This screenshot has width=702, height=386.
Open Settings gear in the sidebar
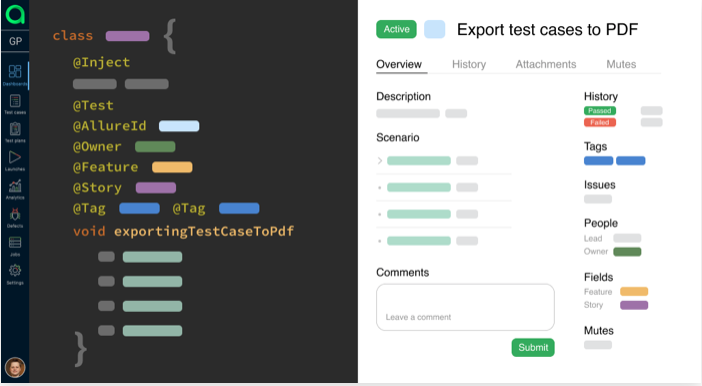tap(15, 274)
